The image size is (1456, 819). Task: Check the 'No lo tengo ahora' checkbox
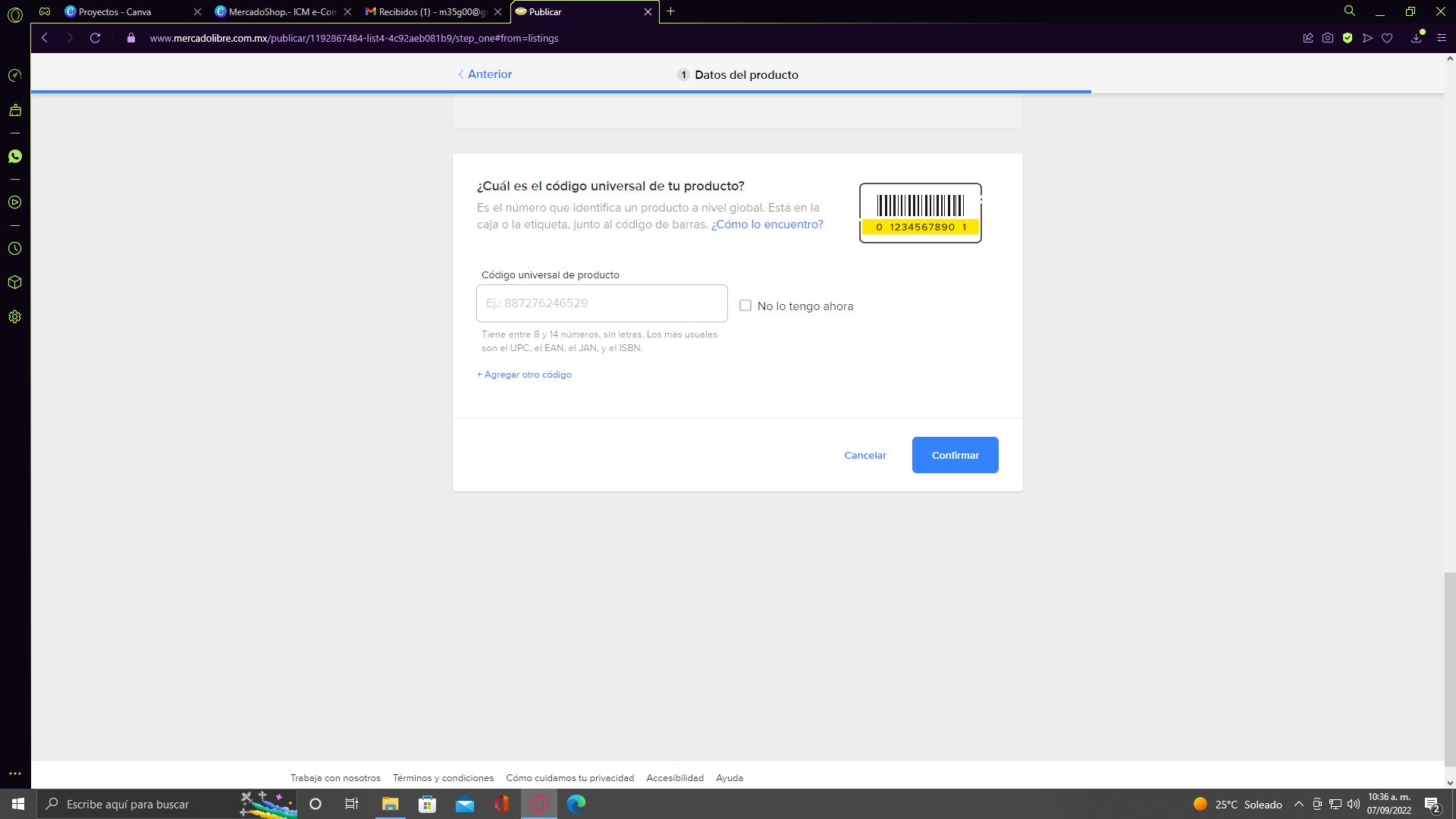[745, 306]
